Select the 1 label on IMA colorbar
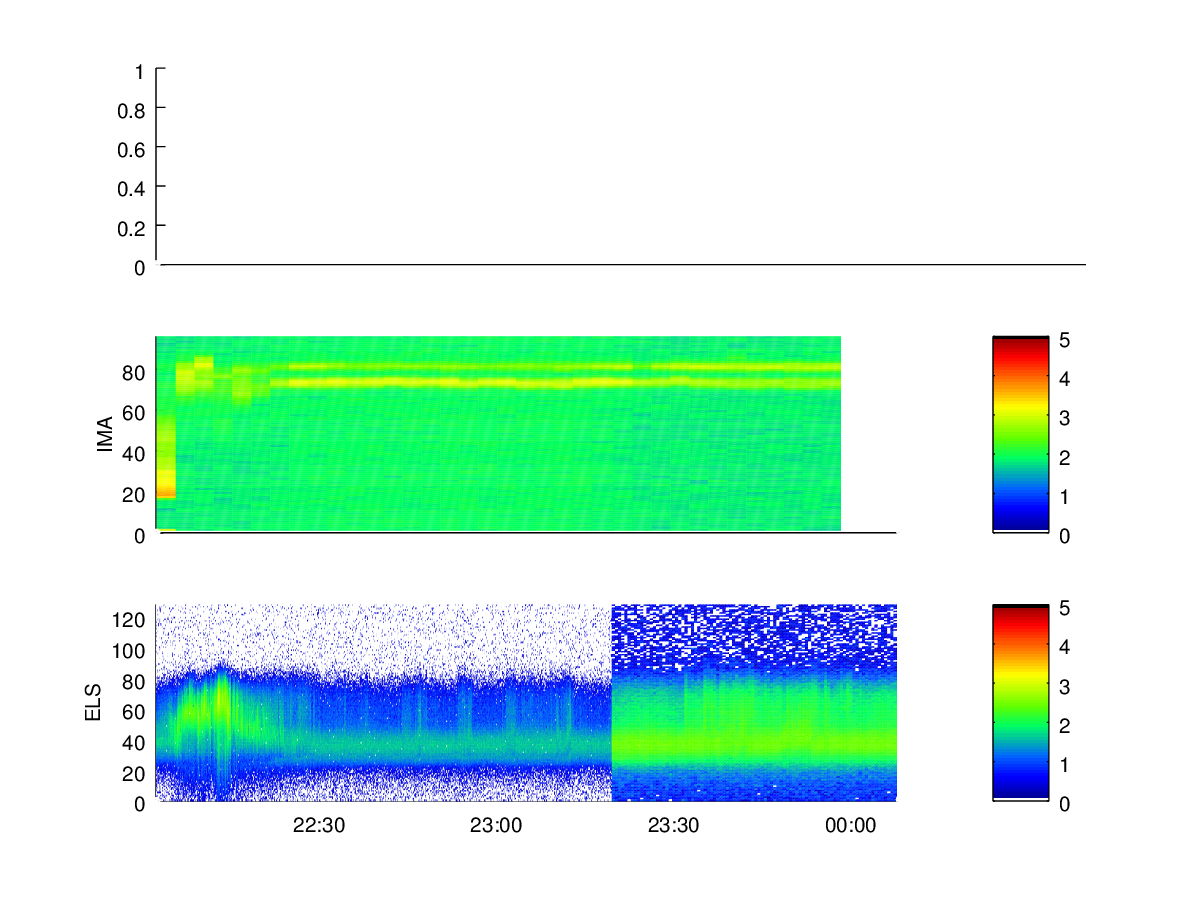The image size is (1200, 900). (1065, 497)
